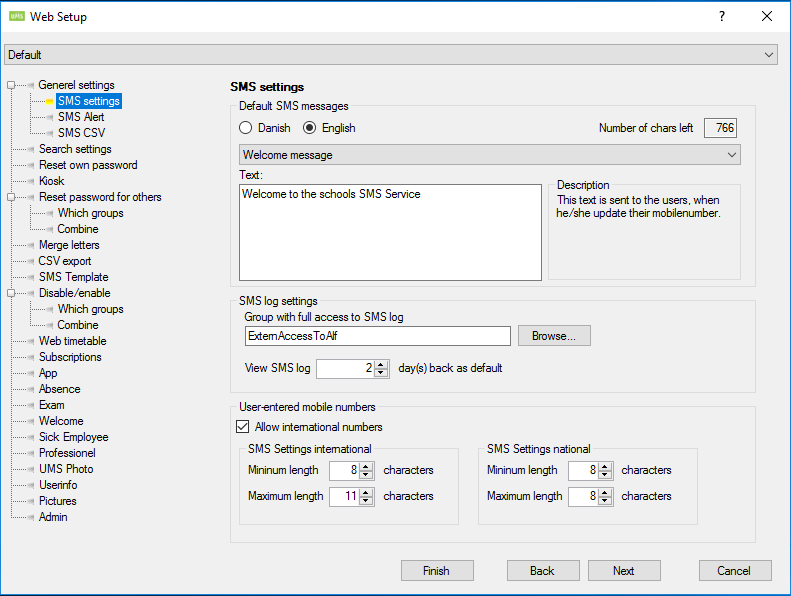Click the Next button
Viewport: 791px width, 596px height.
[x=624, y=570]
